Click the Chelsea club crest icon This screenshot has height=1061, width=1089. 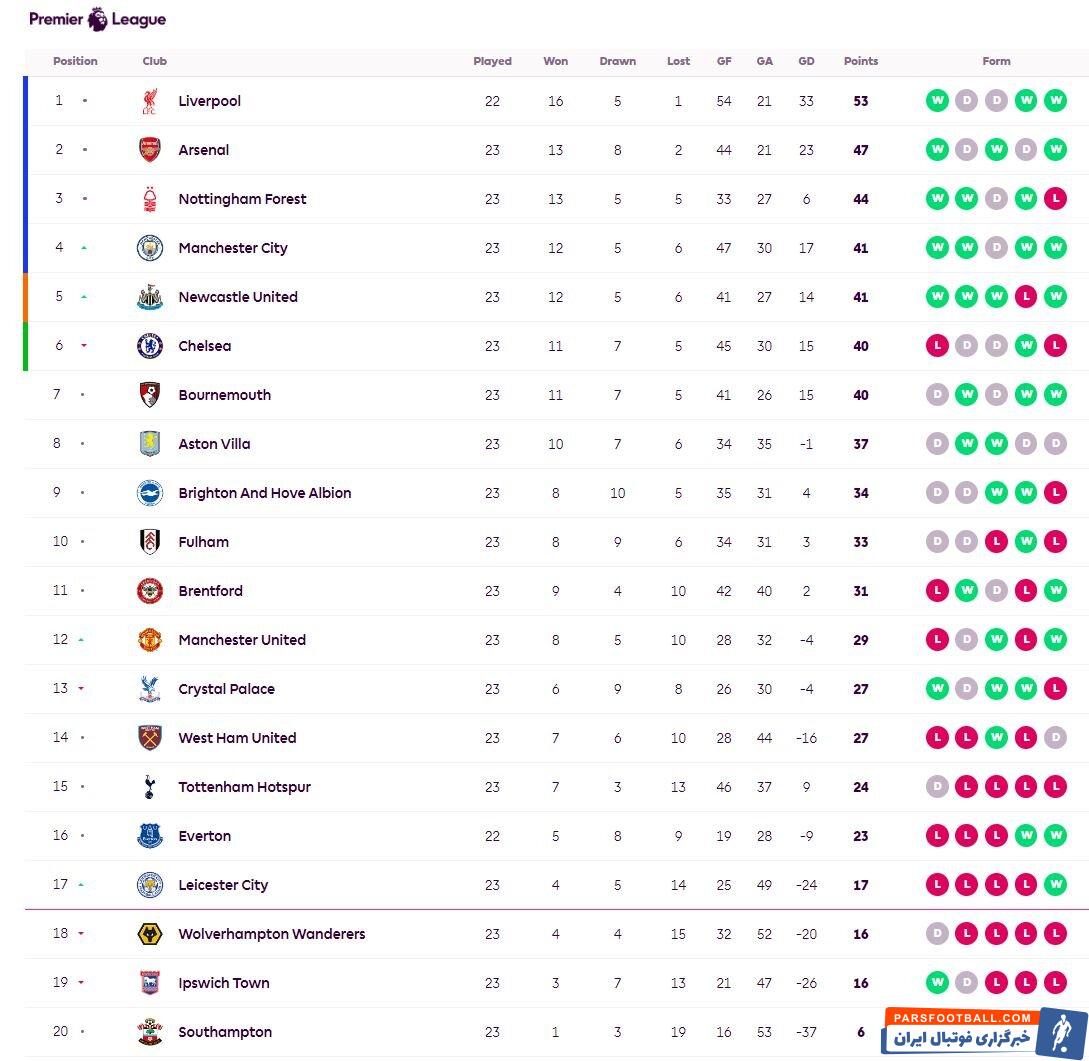click(x=149, y=346)
